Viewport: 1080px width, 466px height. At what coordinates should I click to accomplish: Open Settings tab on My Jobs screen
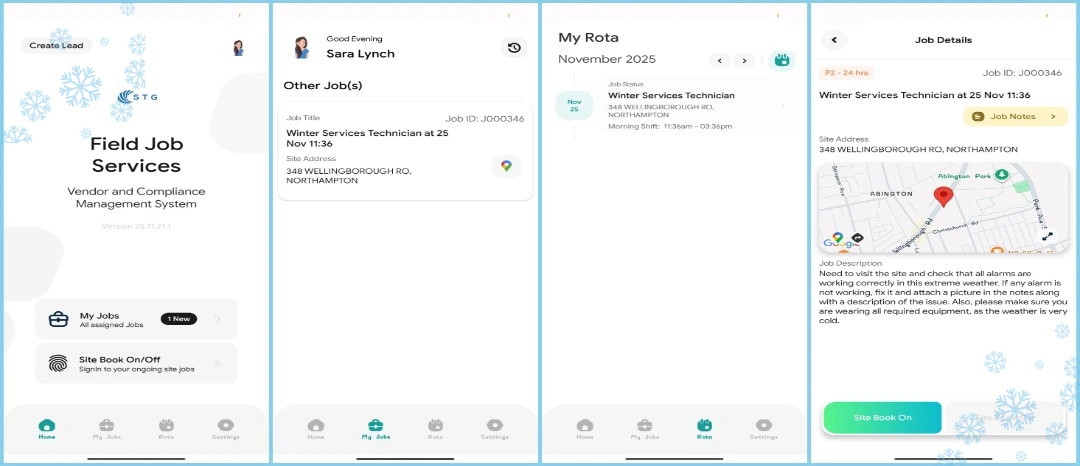click(x=494, y=429)
